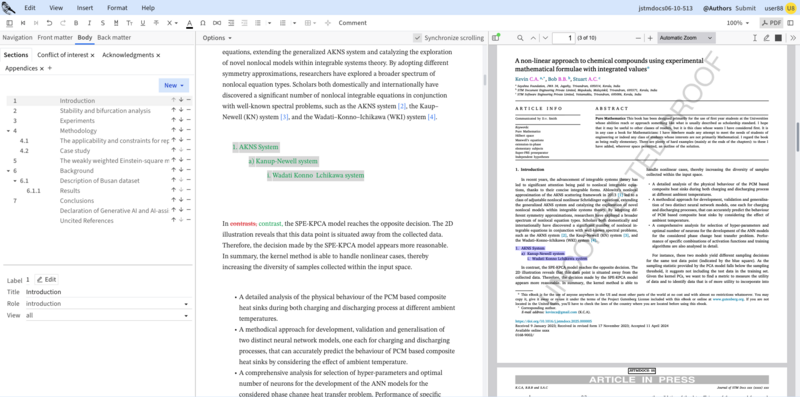Screen dimensions: 800x397
Task: Open the 100% zoom dropdown
Action: [x=738, y=23]
